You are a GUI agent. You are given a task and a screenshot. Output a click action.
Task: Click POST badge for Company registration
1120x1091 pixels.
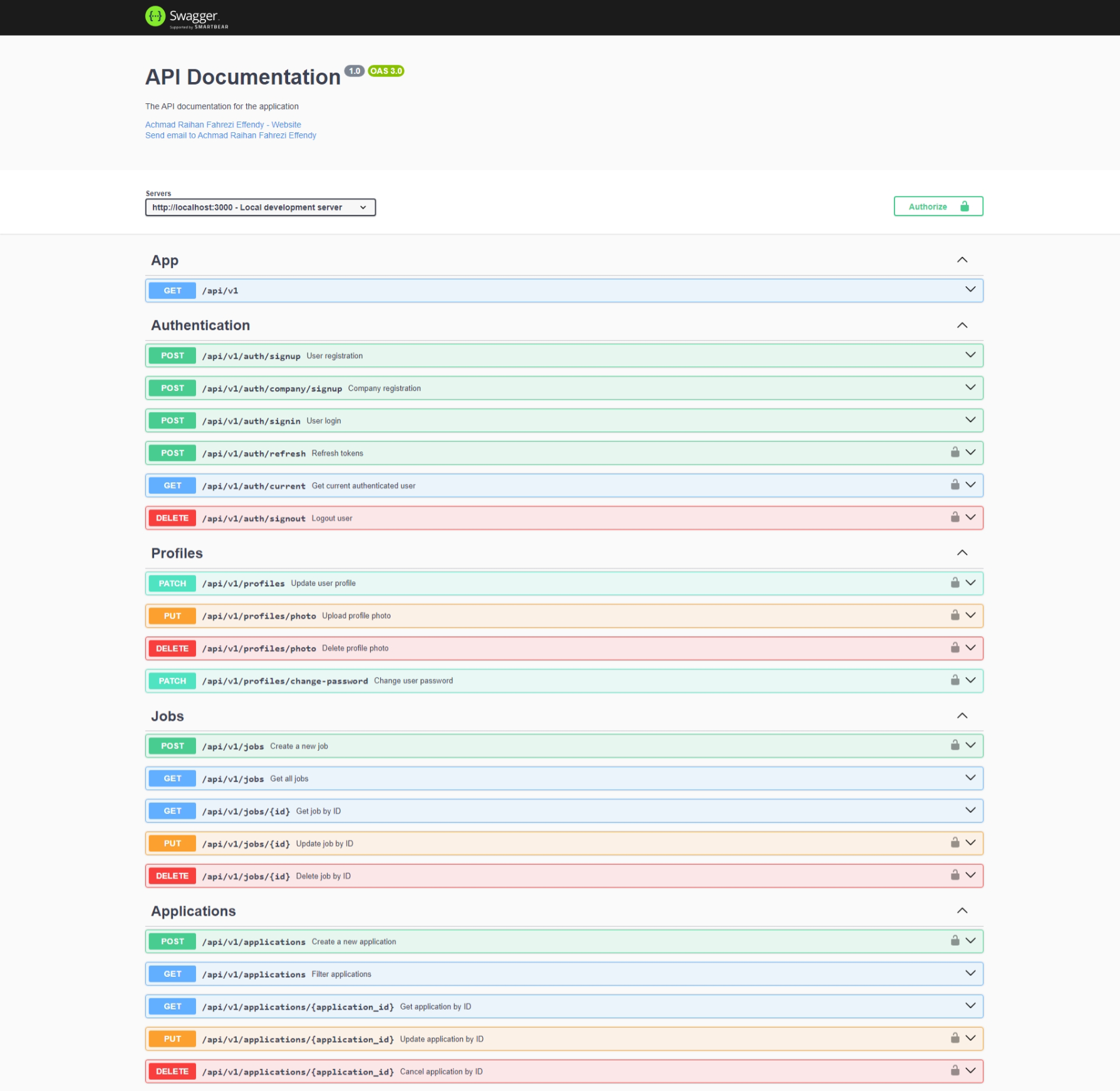[x=172, y=388]
